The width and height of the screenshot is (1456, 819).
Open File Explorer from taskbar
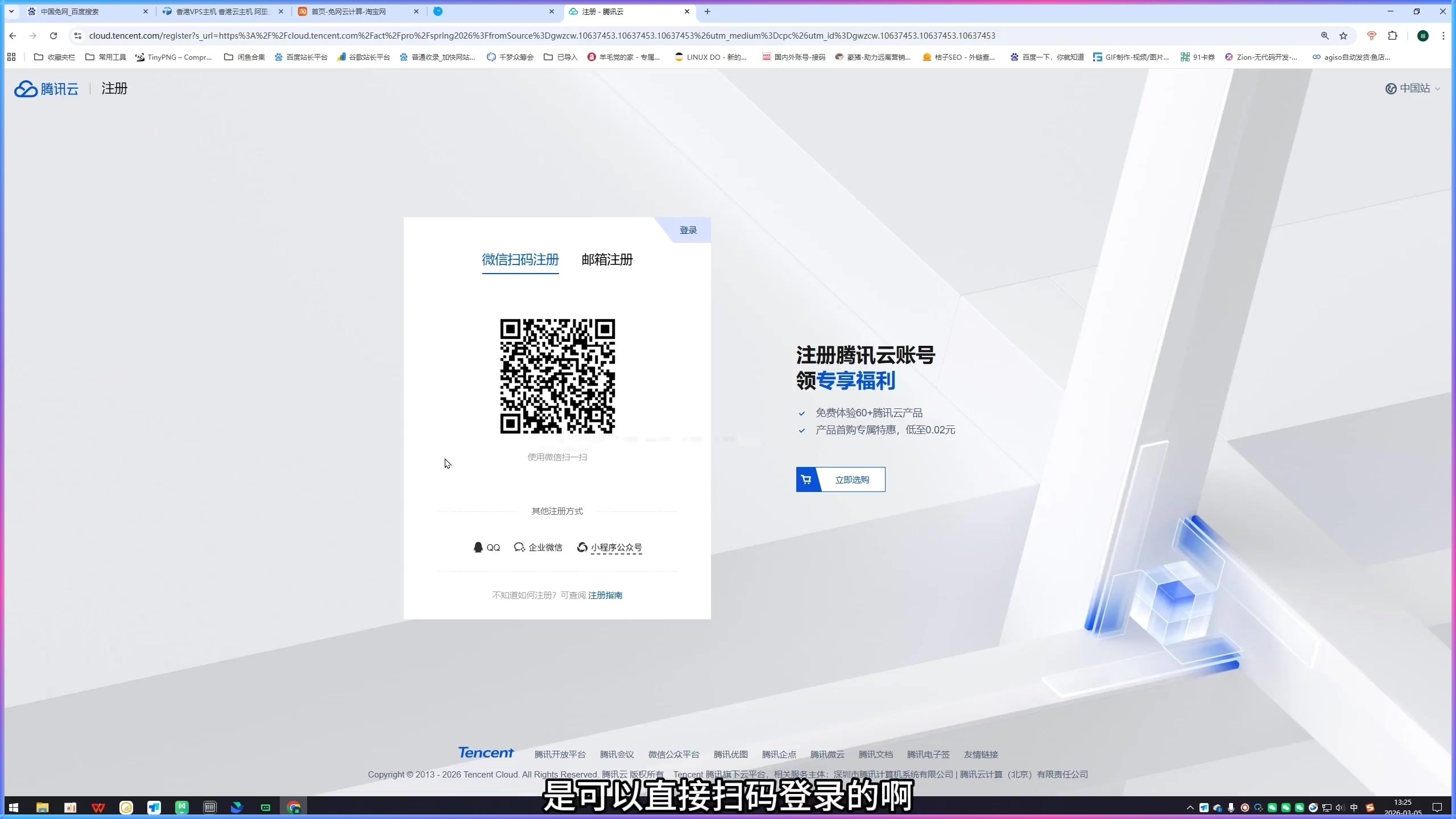(x=42, y=807)
